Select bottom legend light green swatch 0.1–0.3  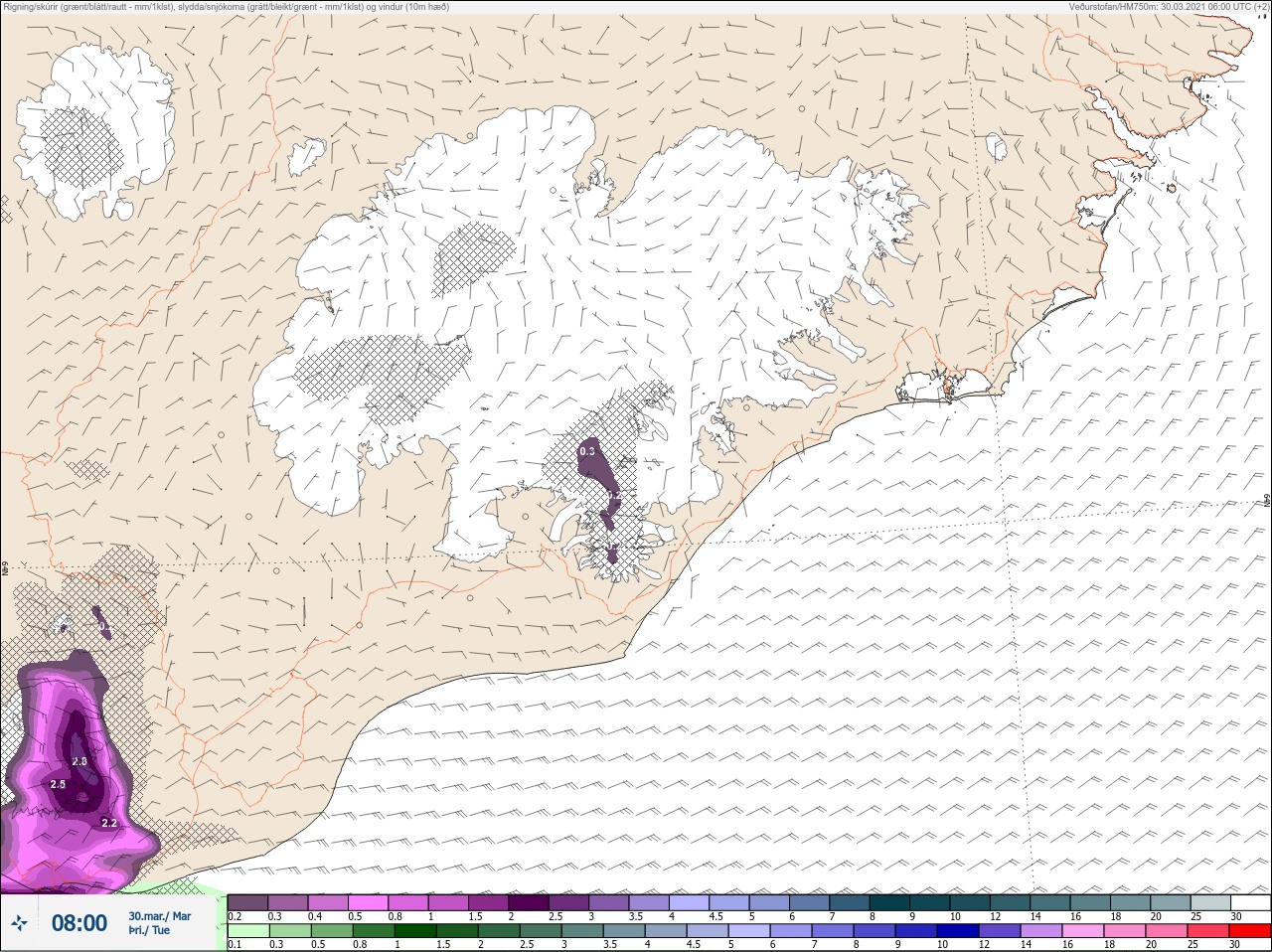point(248,931)
